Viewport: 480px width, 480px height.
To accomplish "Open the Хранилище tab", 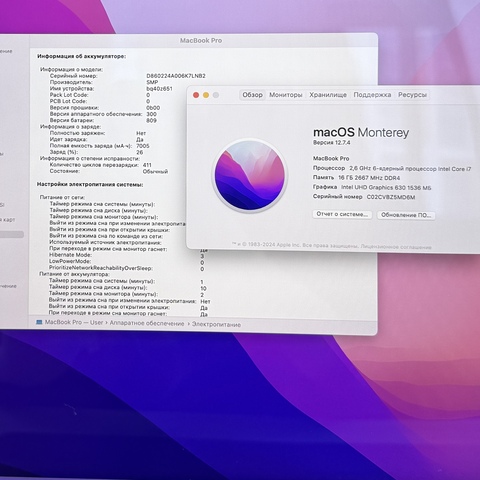I will [328, 95].
